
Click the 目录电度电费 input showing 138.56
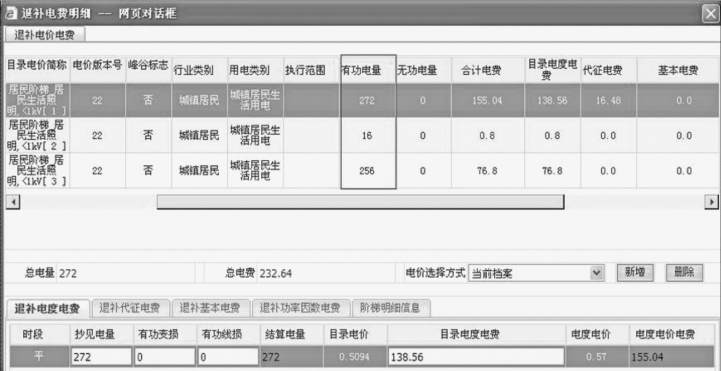[x=476, y=357]
